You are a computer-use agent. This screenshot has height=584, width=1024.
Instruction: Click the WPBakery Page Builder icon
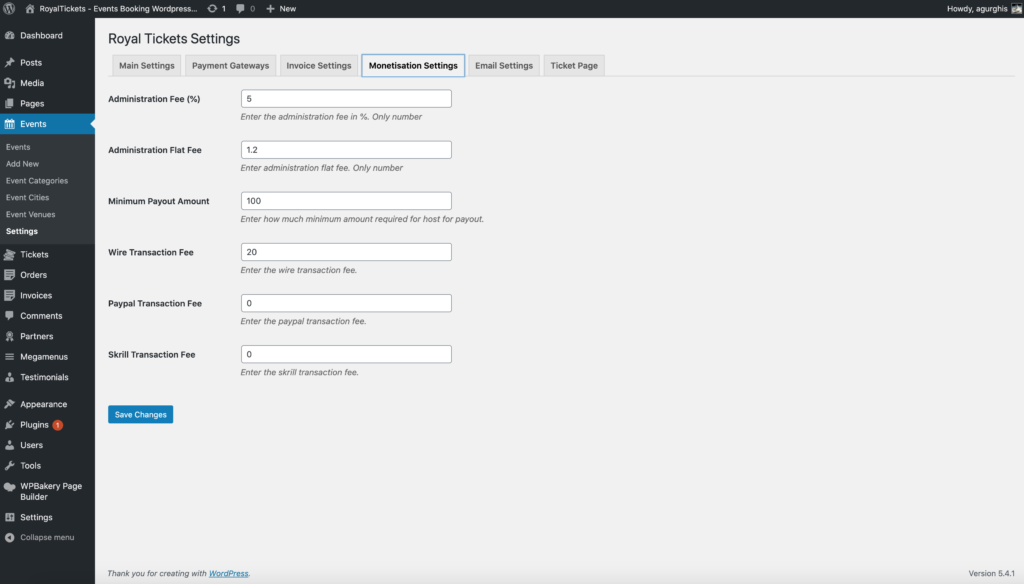point(10,487)
